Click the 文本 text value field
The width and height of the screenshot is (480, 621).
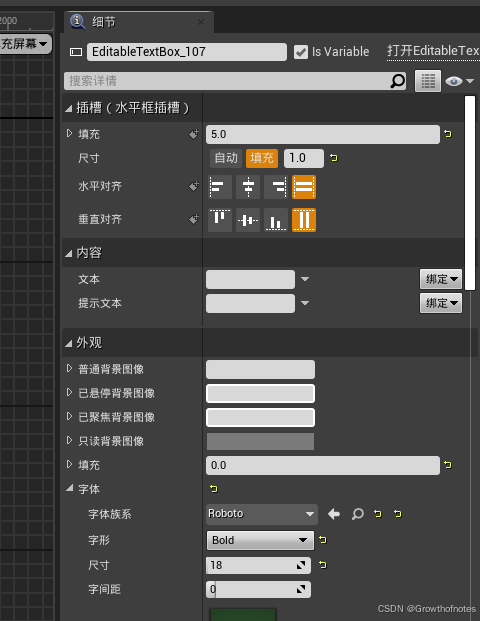pyautogui.click(x=250, y=280)
